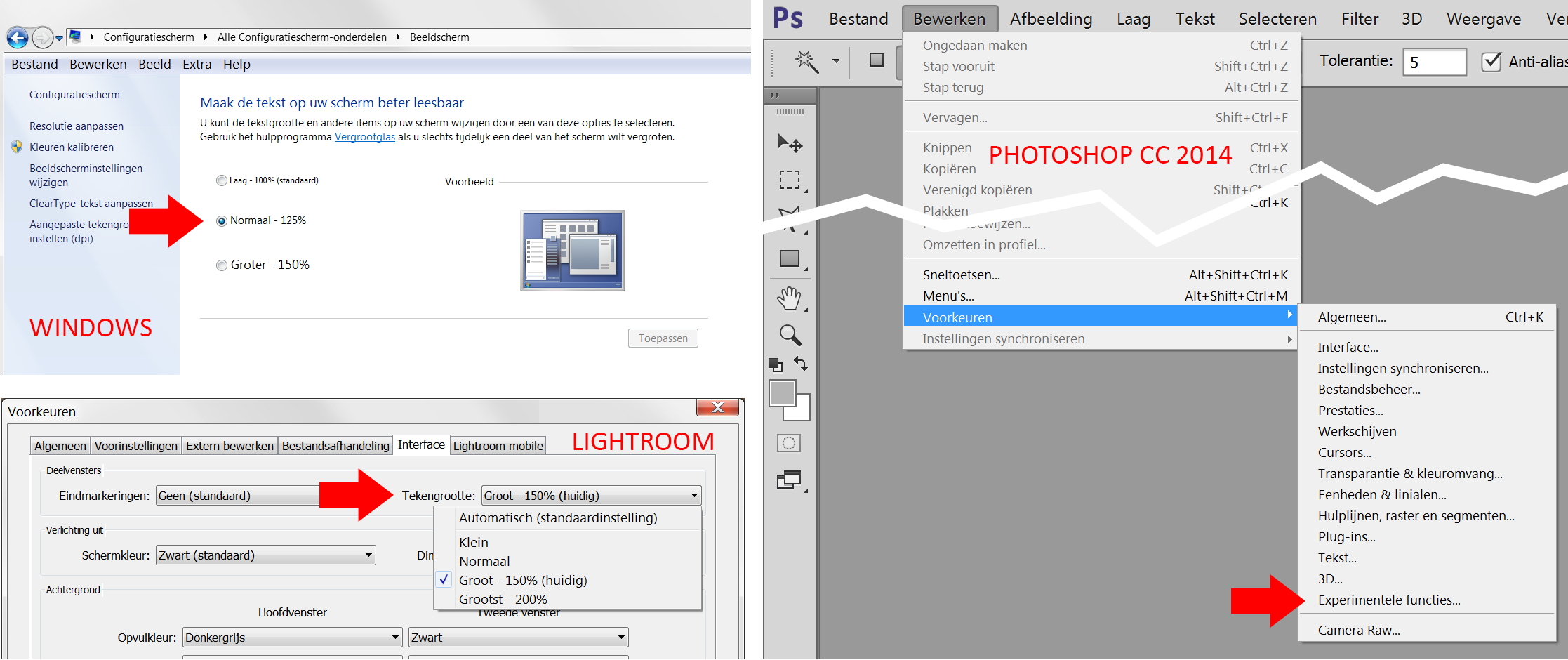Image resolution: width=1568 pixels, height=660 pixels.
Task: Select the Zoom magnifier tool
Action: pos(790,335)
